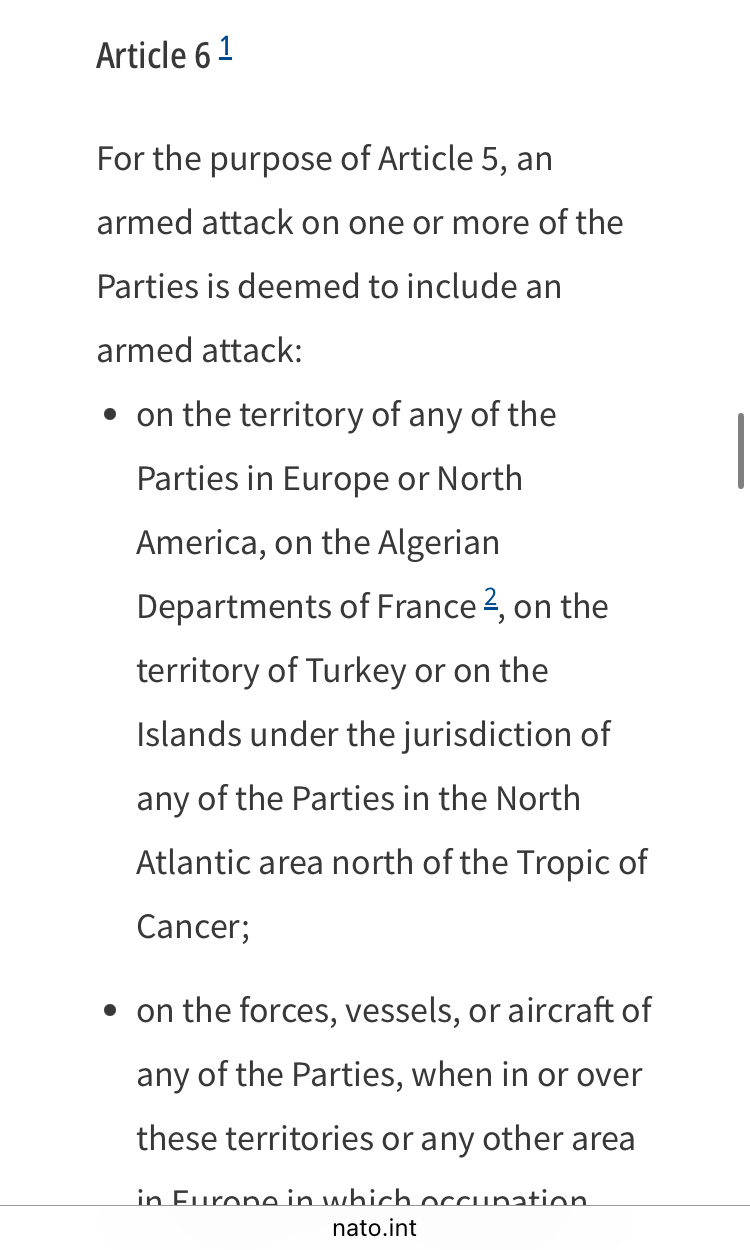This screenshot has width=750, height=1250.
Task: Click the Article 6 heading
Action: (153, 56)
